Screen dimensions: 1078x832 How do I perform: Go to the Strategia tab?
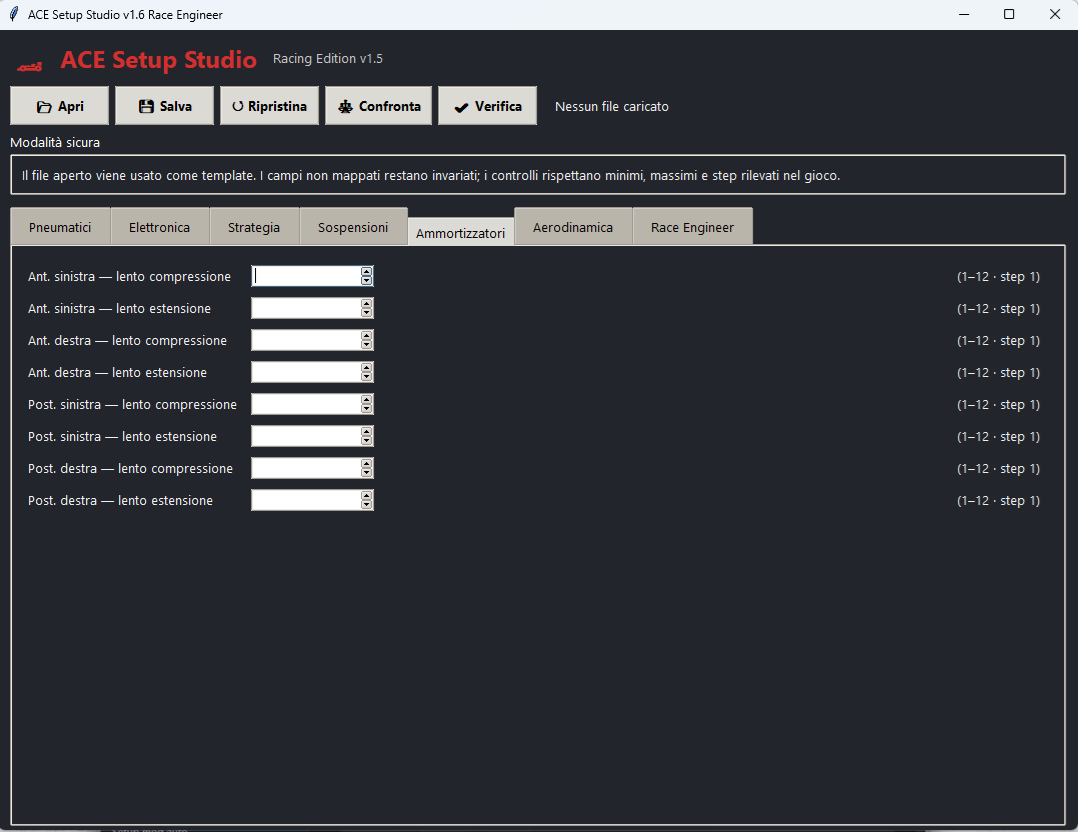[254, 228]
